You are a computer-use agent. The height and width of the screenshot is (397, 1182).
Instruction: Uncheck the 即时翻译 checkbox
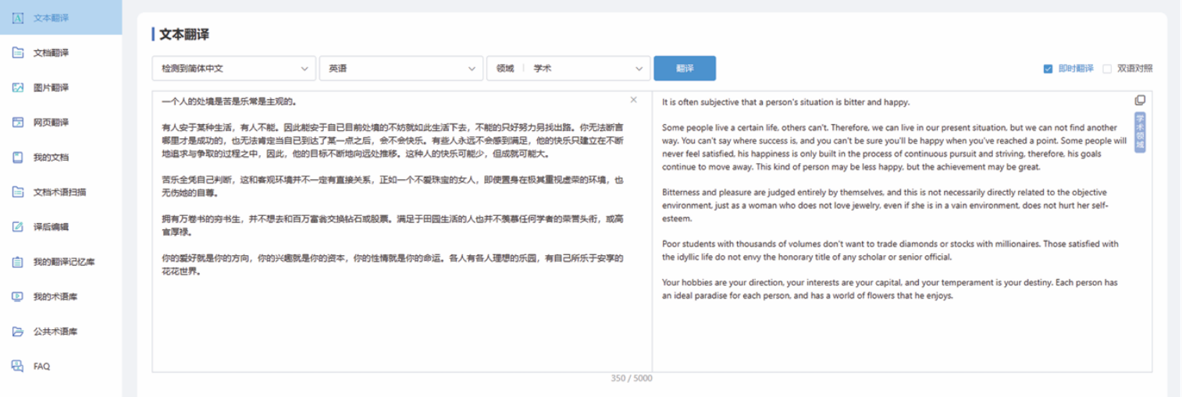pos(1048,69)
